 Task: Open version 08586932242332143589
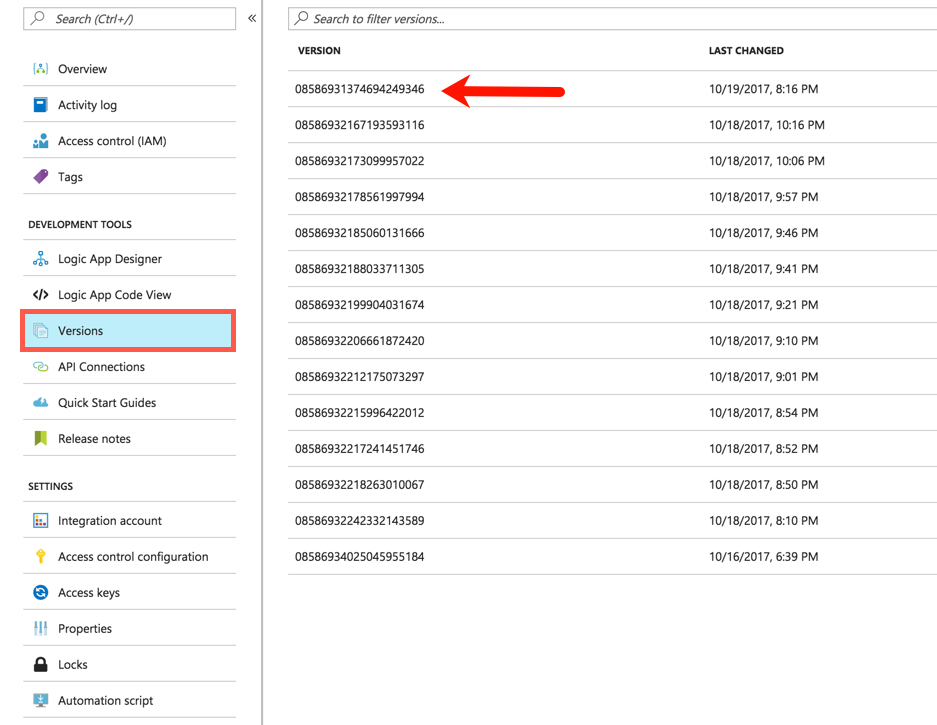click(x=359, y=521)
